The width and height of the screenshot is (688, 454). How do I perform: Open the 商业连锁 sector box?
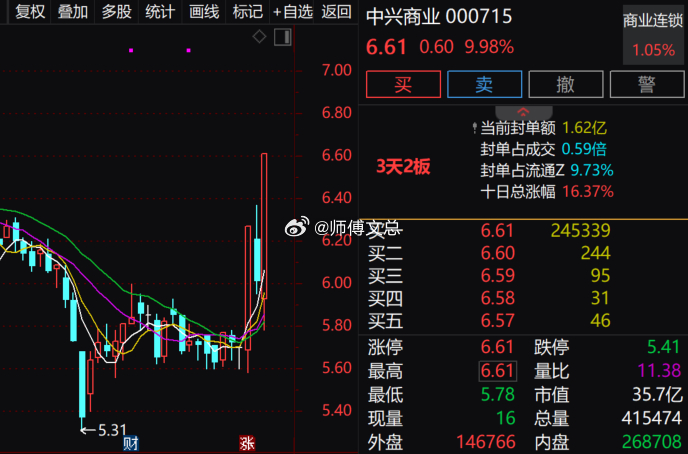(653, 35)
